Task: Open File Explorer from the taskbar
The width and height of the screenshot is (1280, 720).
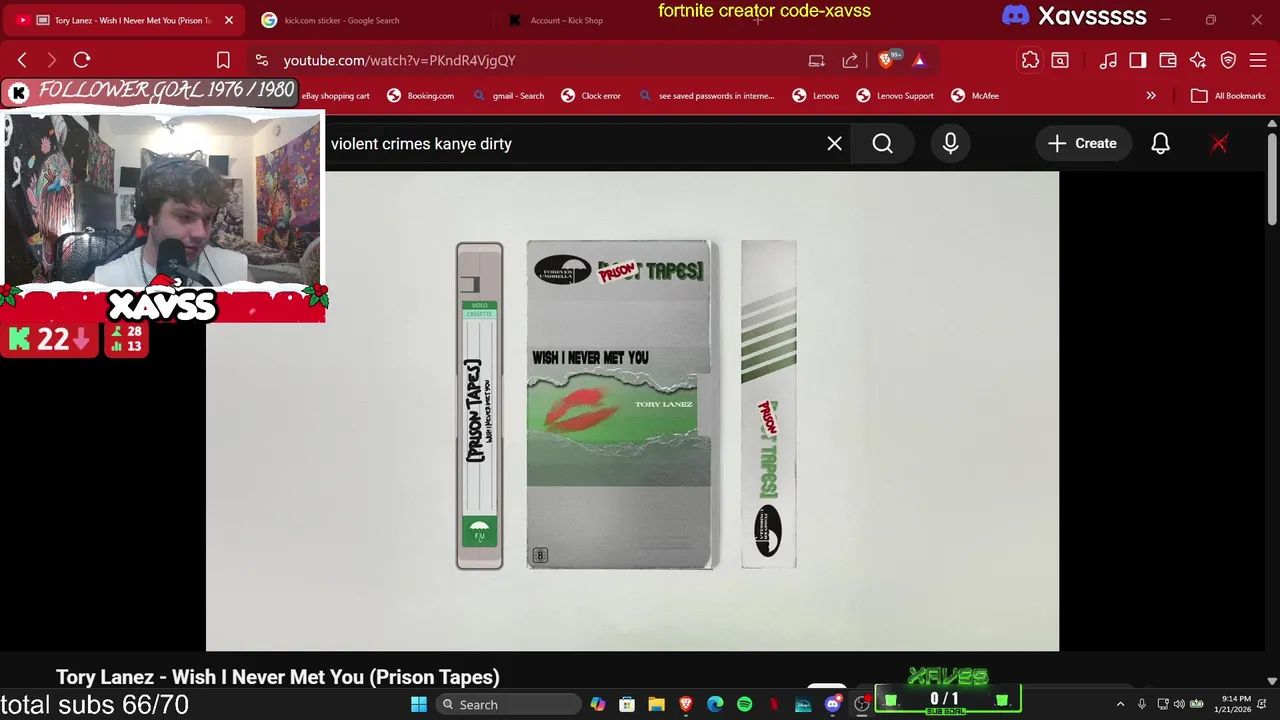Action: click(x=656, y=704)
